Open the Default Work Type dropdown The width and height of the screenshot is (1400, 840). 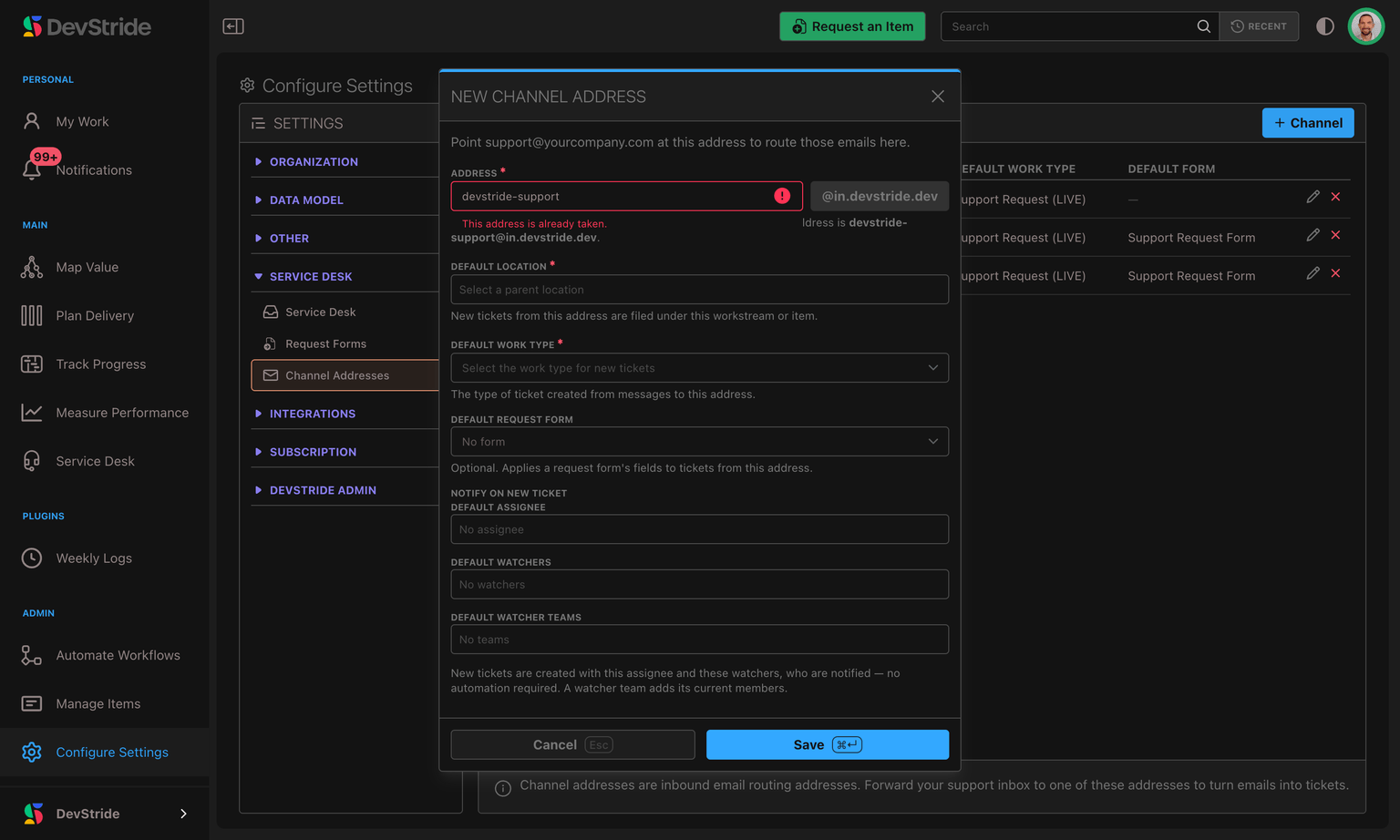[x=699, y=368]
